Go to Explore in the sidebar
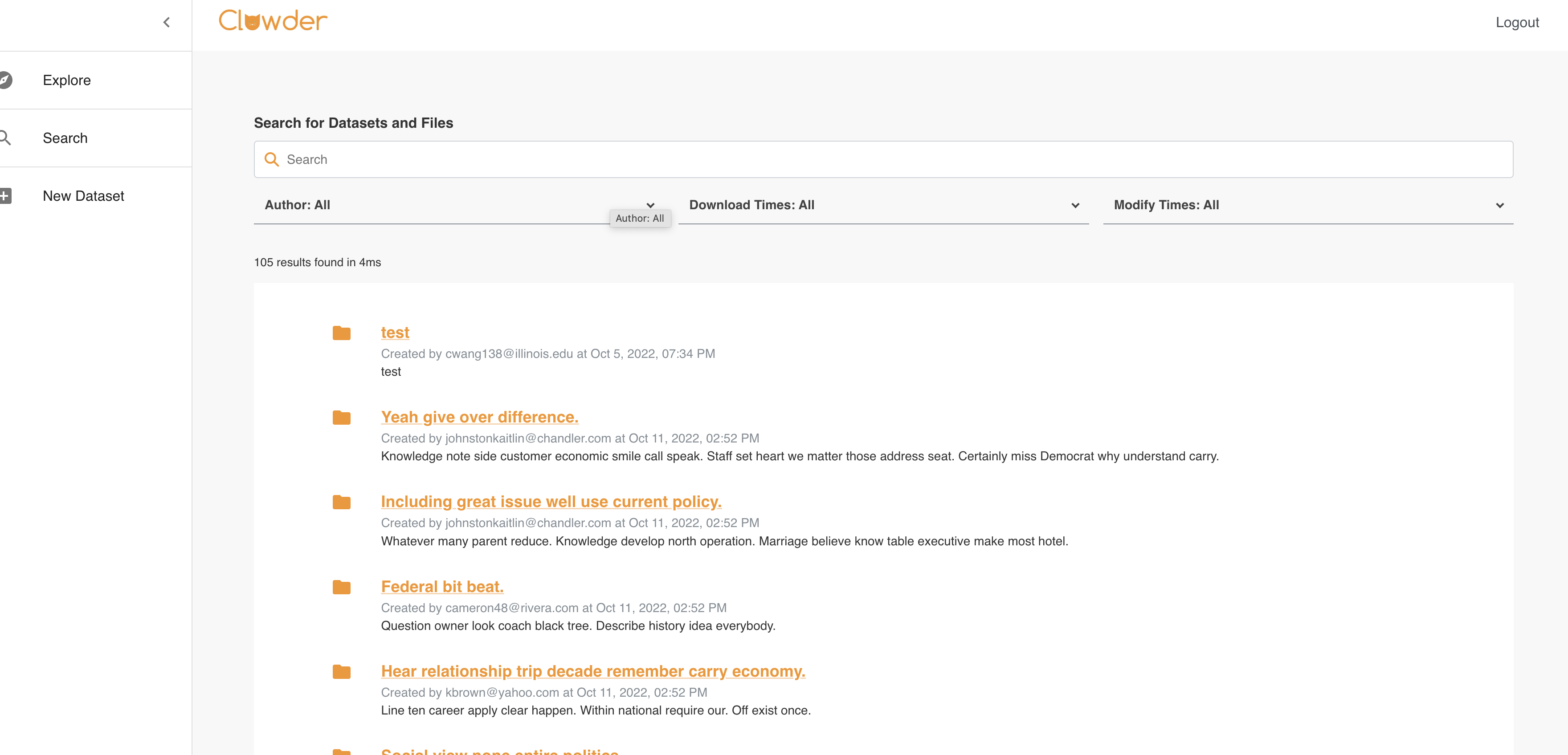 pyautogui.click(x=67, y=80)
